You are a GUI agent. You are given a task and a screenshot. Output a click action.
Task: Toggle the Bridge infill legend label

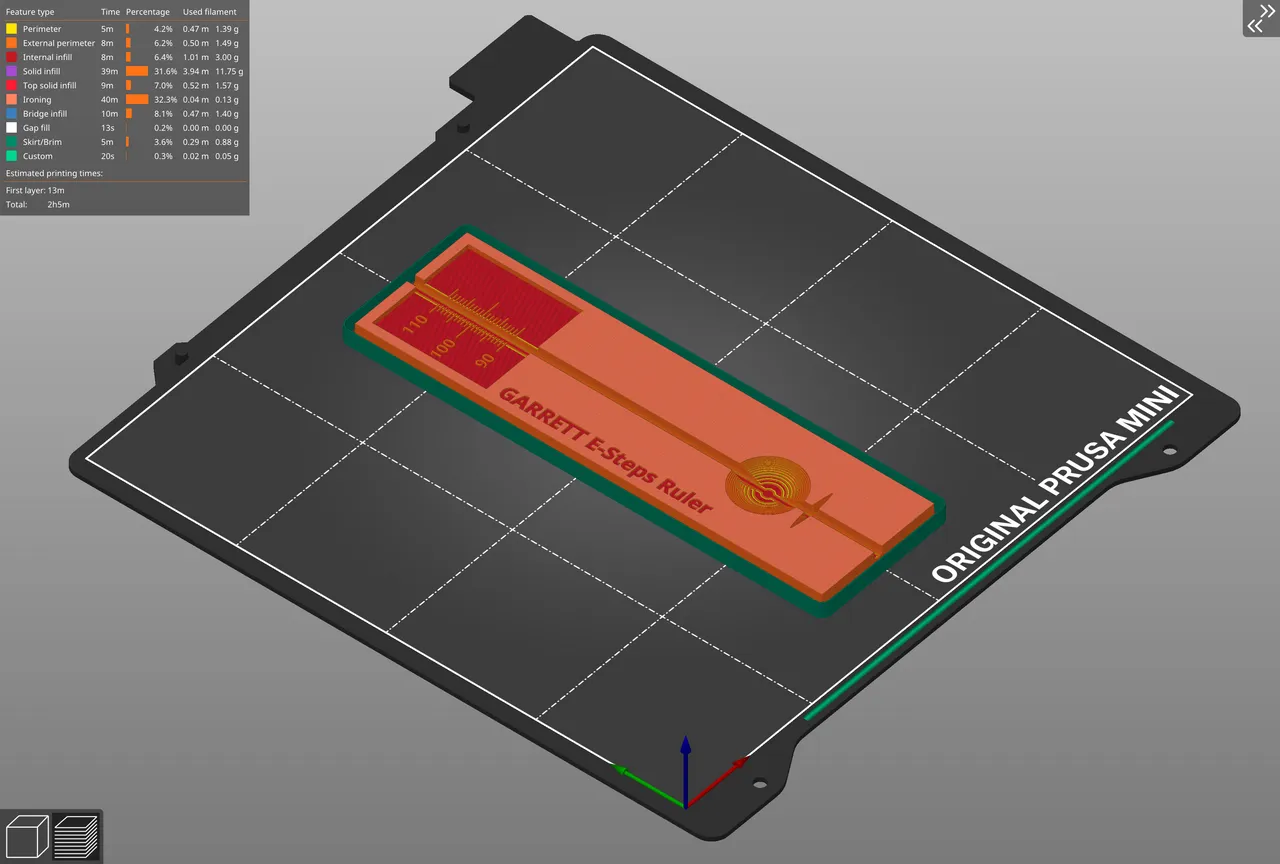[45, 114]
